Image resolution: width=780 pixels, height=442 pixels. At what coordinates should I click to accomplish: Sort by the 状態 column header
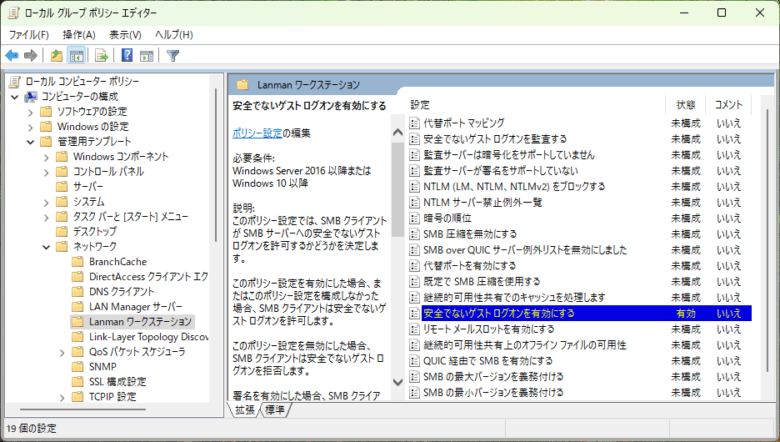point(686,104)
